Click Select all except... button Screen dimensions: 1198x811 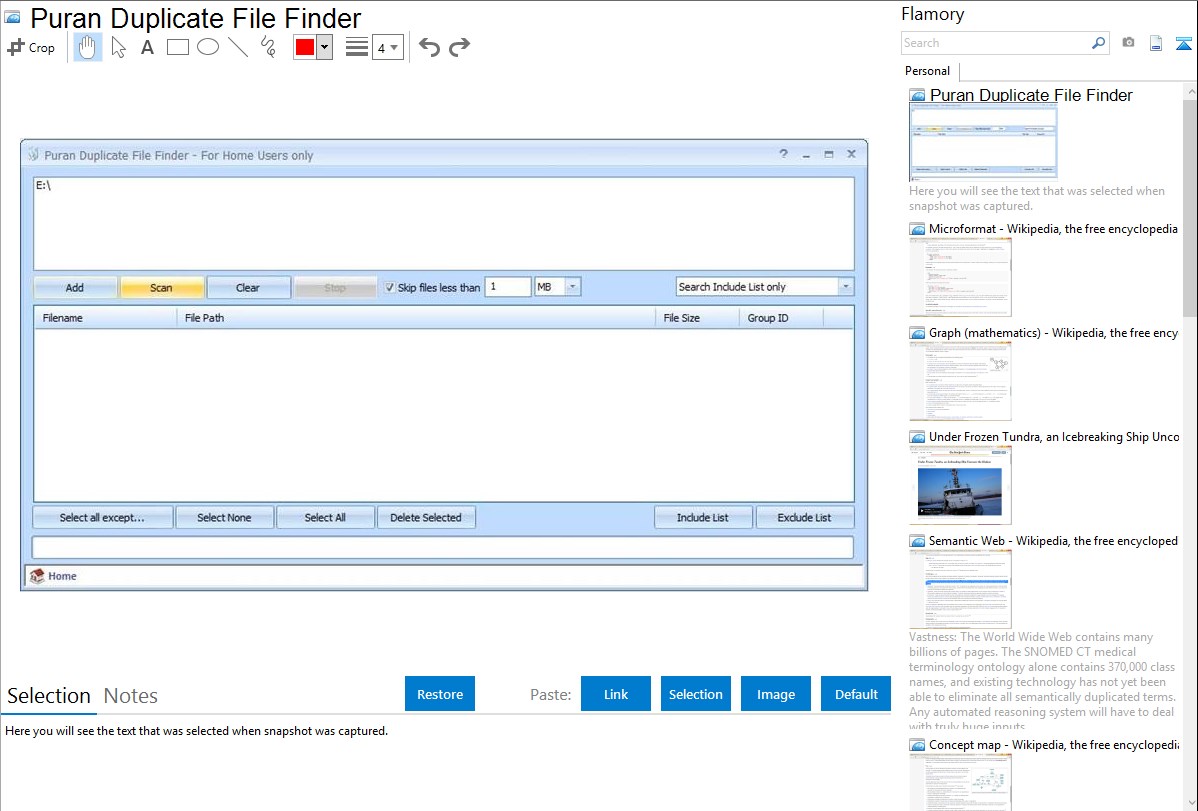click(102, 517)
